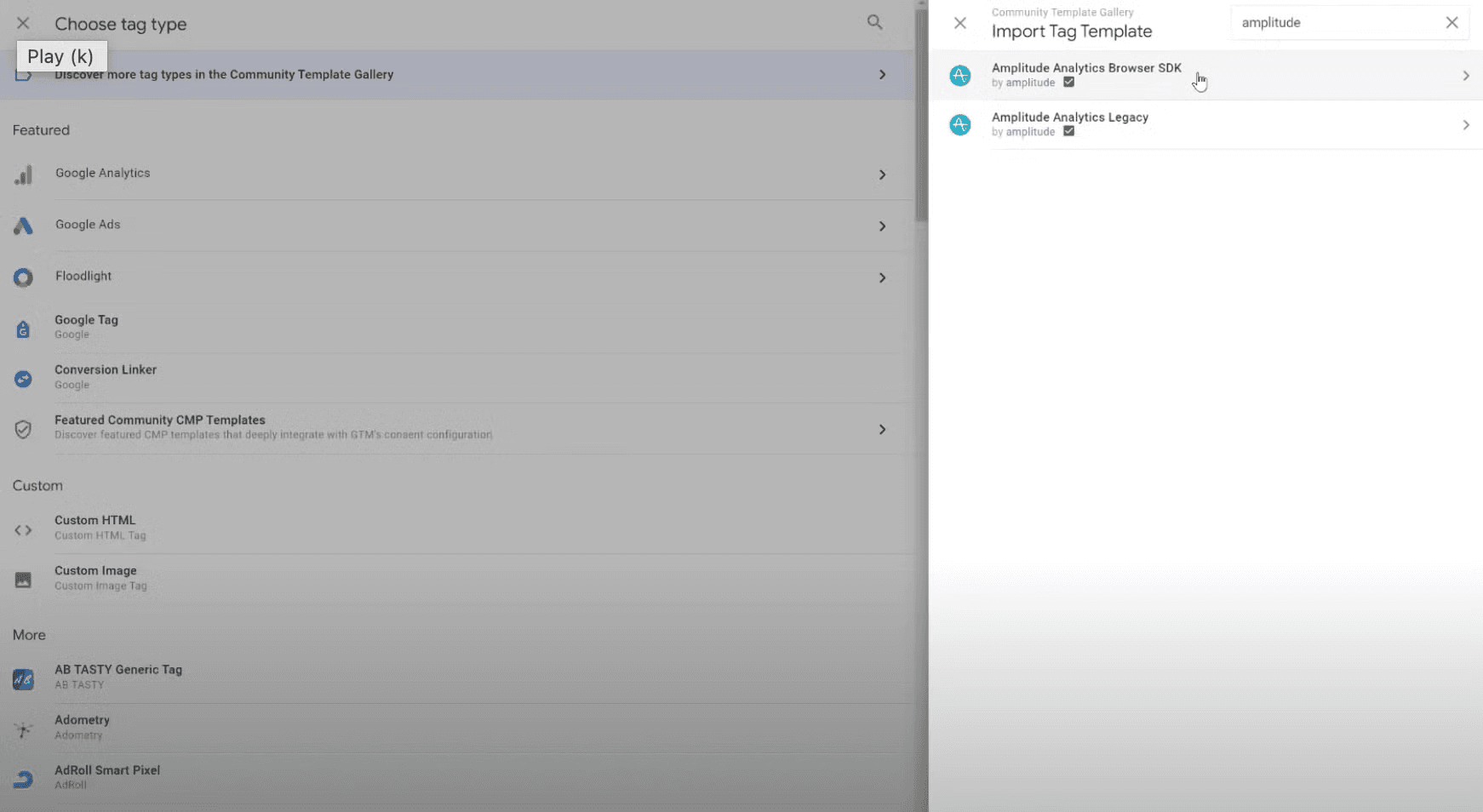Clear the amplitude search text

pyautogui.click(x=1452, y=22)
